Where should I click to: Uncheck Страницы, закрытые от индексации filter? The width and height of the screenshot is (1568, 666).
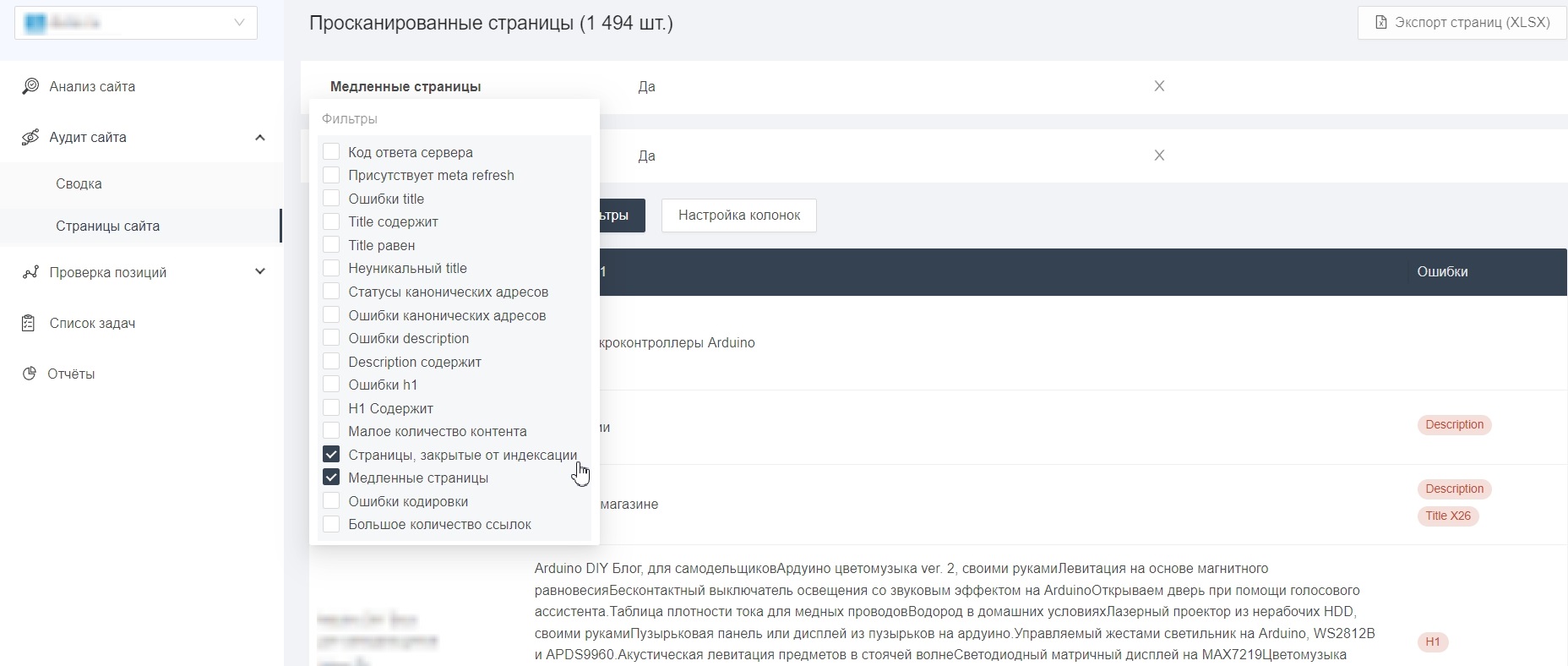331,455
